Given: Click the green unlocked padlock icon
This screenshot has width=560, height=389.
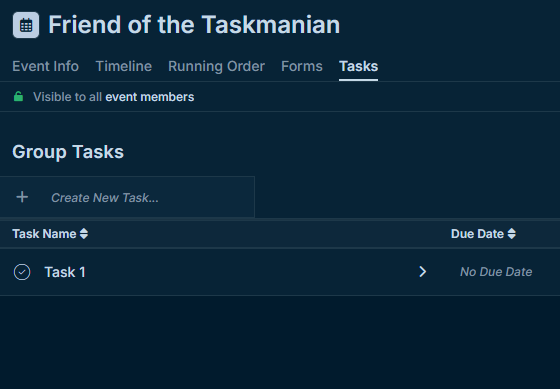Looking at the screenshot, I should [x=18, y=96].
